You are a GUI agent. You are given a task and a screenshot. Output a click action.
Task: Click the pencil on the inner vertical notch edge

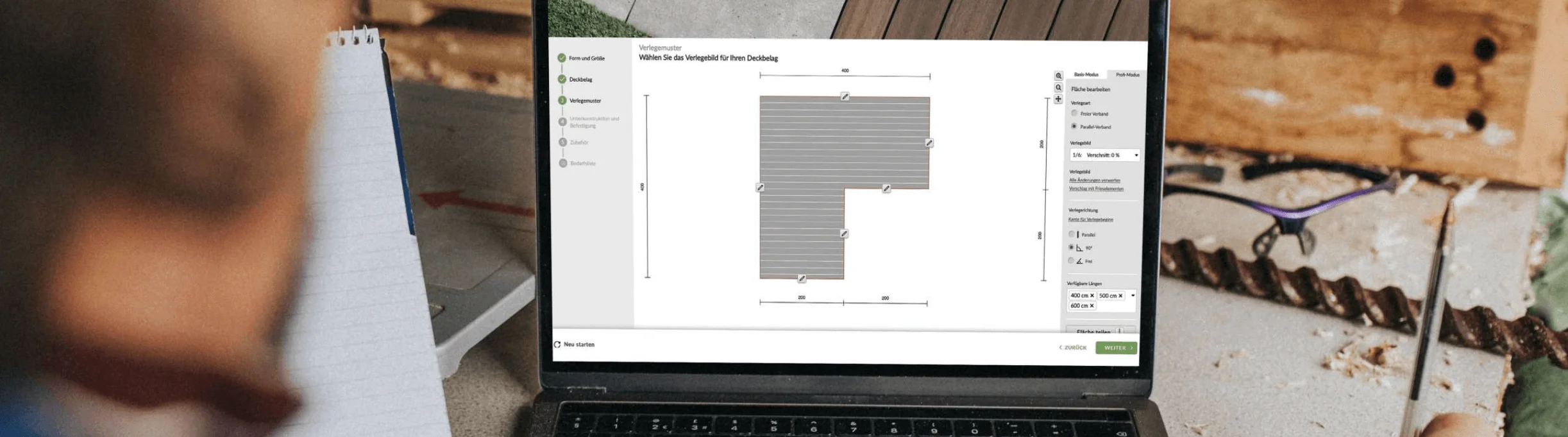pyautogui.click(x=844, y=234)
